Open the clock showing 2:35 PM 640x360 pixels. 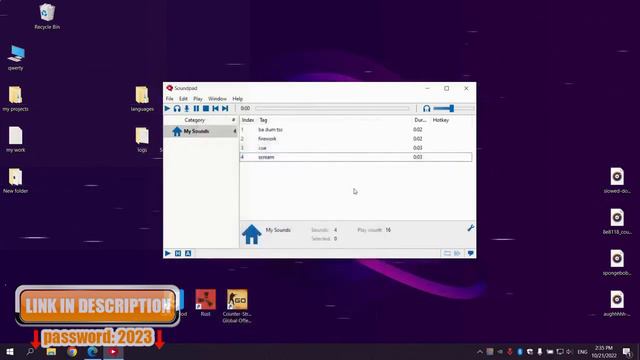(x=604, y=351)
